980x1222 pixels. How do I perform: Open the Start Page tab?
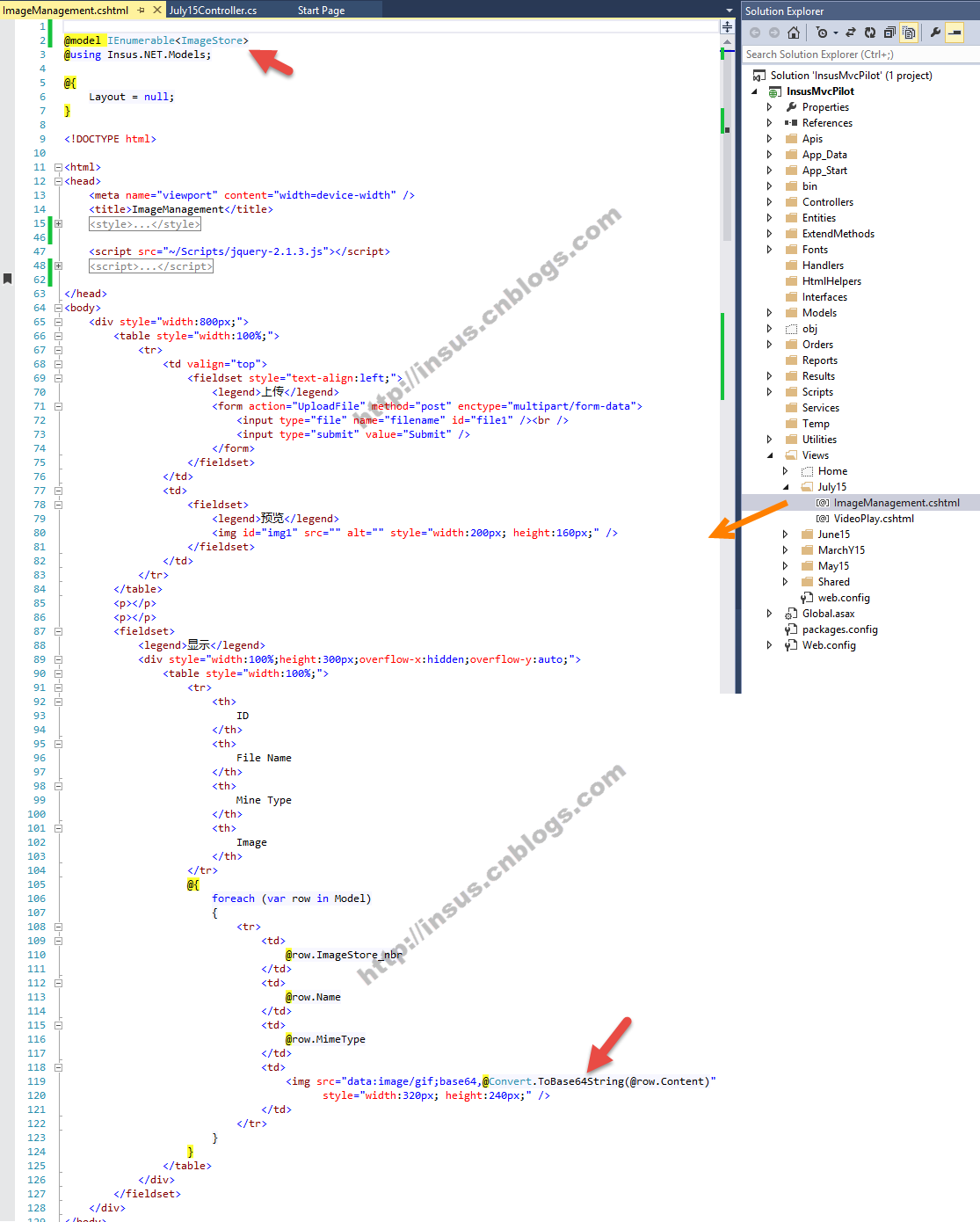coord(321,11)
